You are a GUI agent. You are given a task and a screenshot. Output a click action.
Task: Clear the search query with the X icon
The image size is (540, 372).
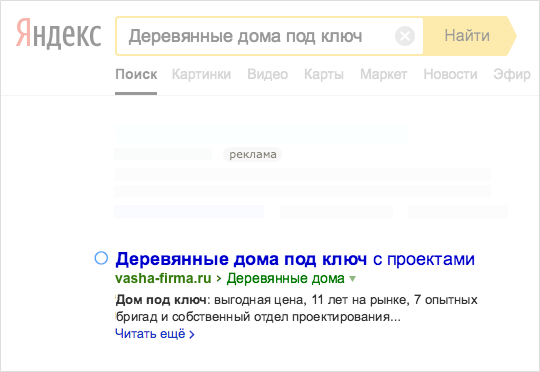click(x=405, y=36)
